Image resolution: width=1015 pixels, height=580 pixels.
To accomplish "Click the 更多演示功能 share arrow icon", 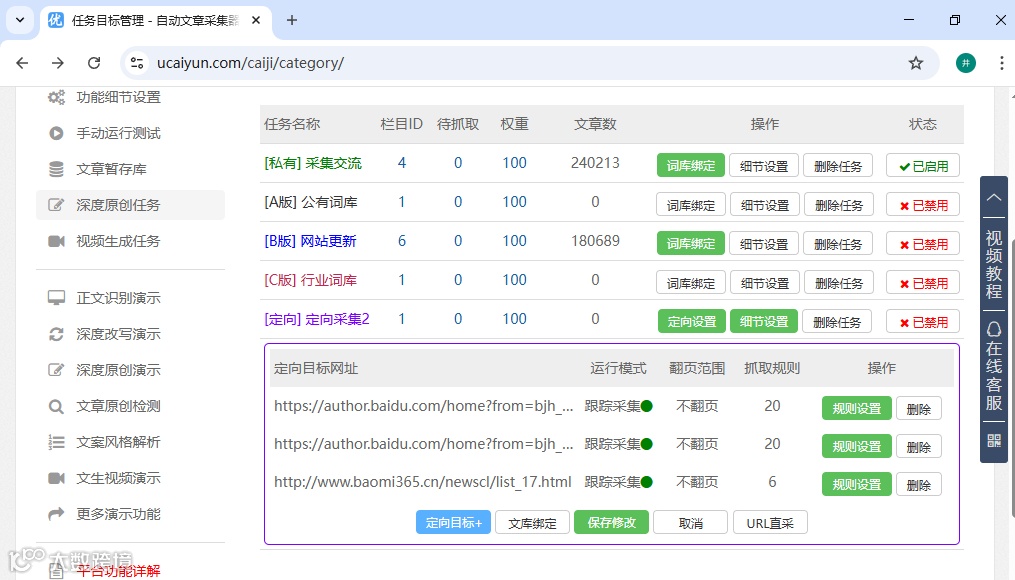I will click(x=56, y=514).
